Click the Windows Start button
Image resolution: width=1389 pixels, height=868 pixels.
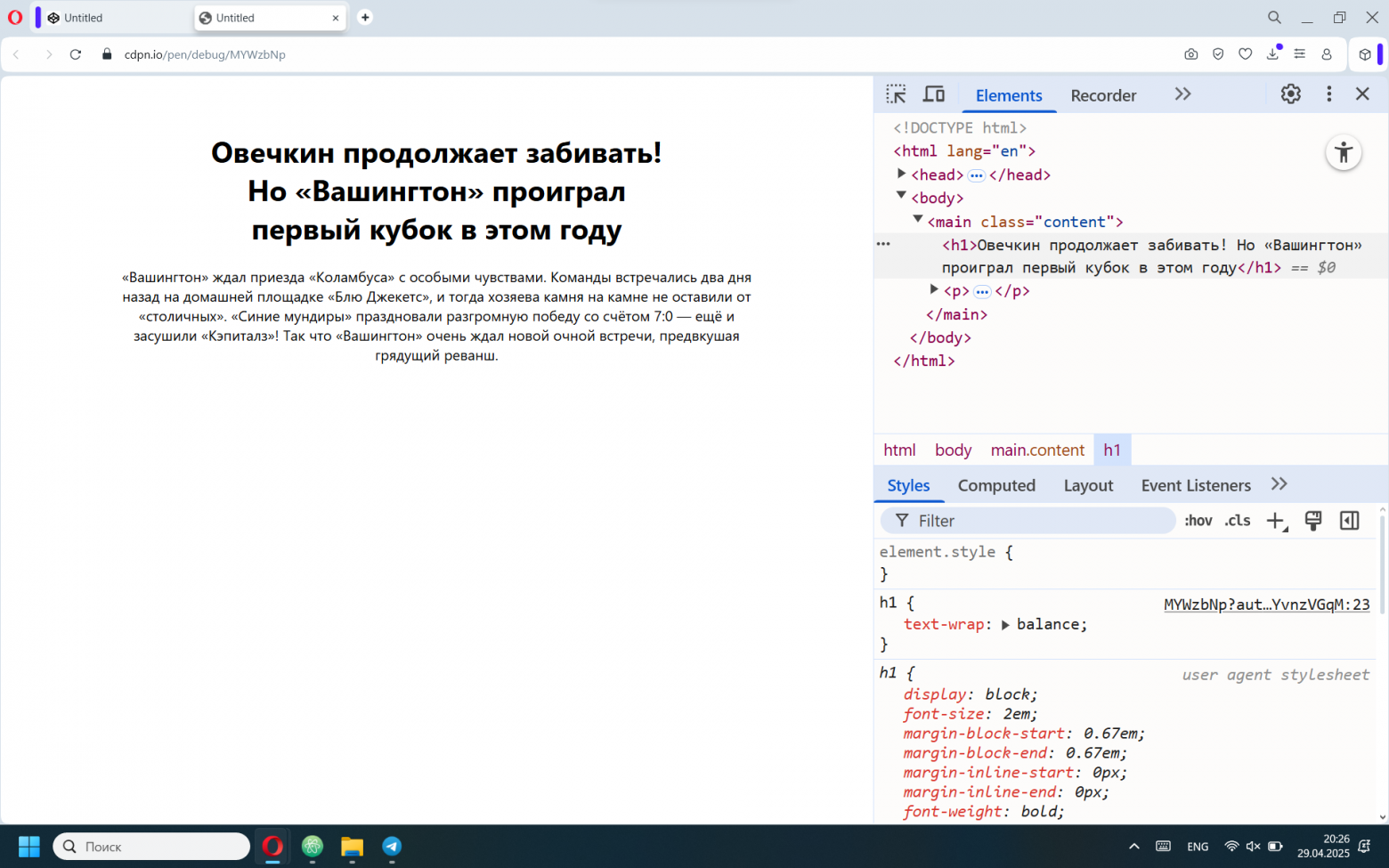pos(29,846)
